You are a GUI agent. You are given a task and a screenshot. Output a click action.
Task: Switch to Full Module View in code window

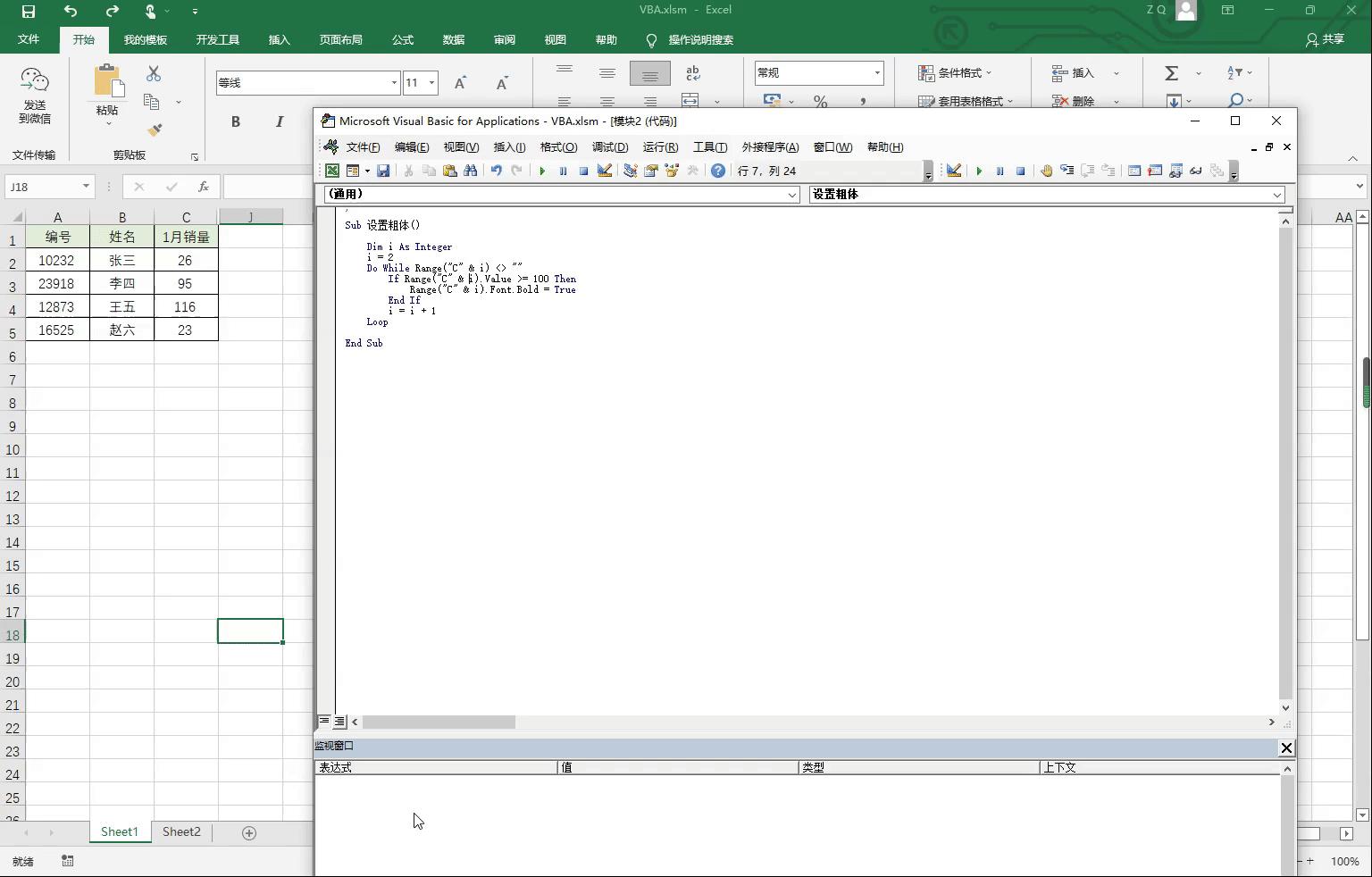339,721
